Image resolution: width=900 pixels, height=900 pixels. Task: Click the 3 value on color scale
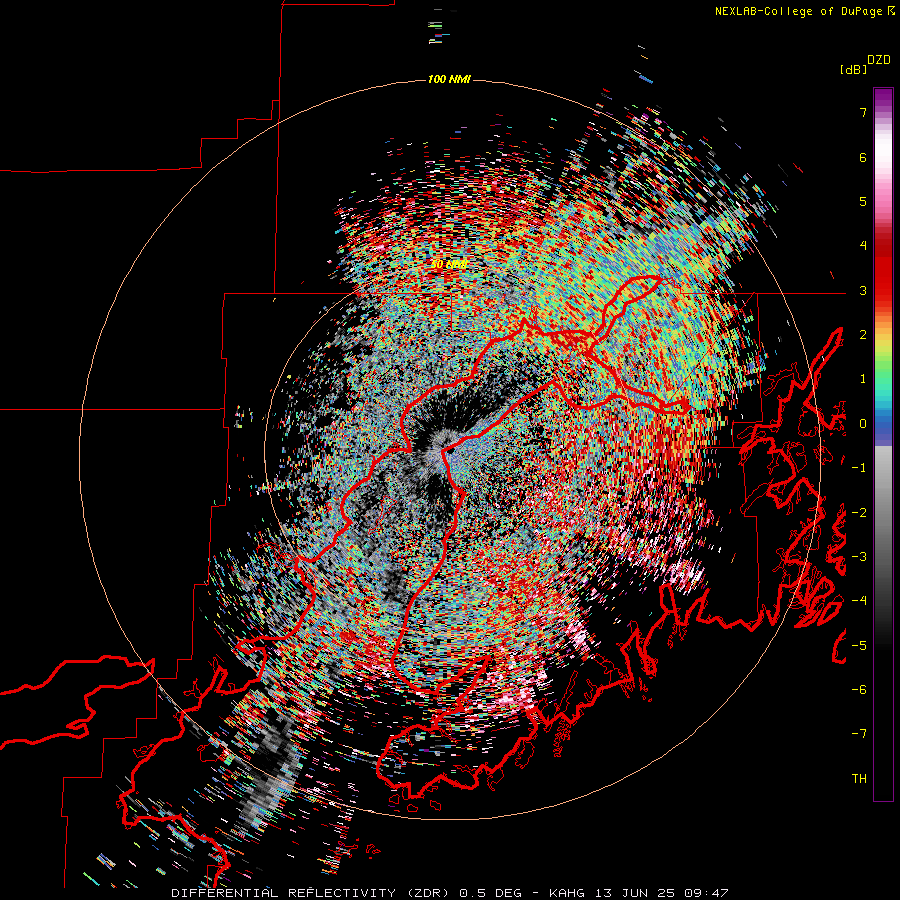point(863,290)
